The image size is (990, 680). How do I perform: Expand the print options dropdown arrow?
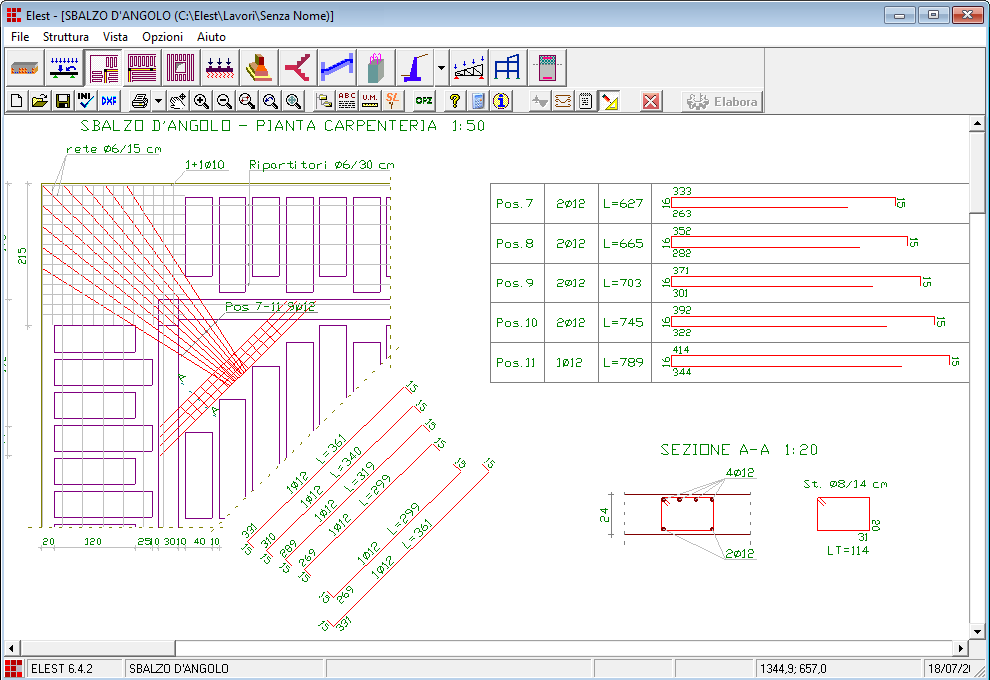[x=158, y=101]
